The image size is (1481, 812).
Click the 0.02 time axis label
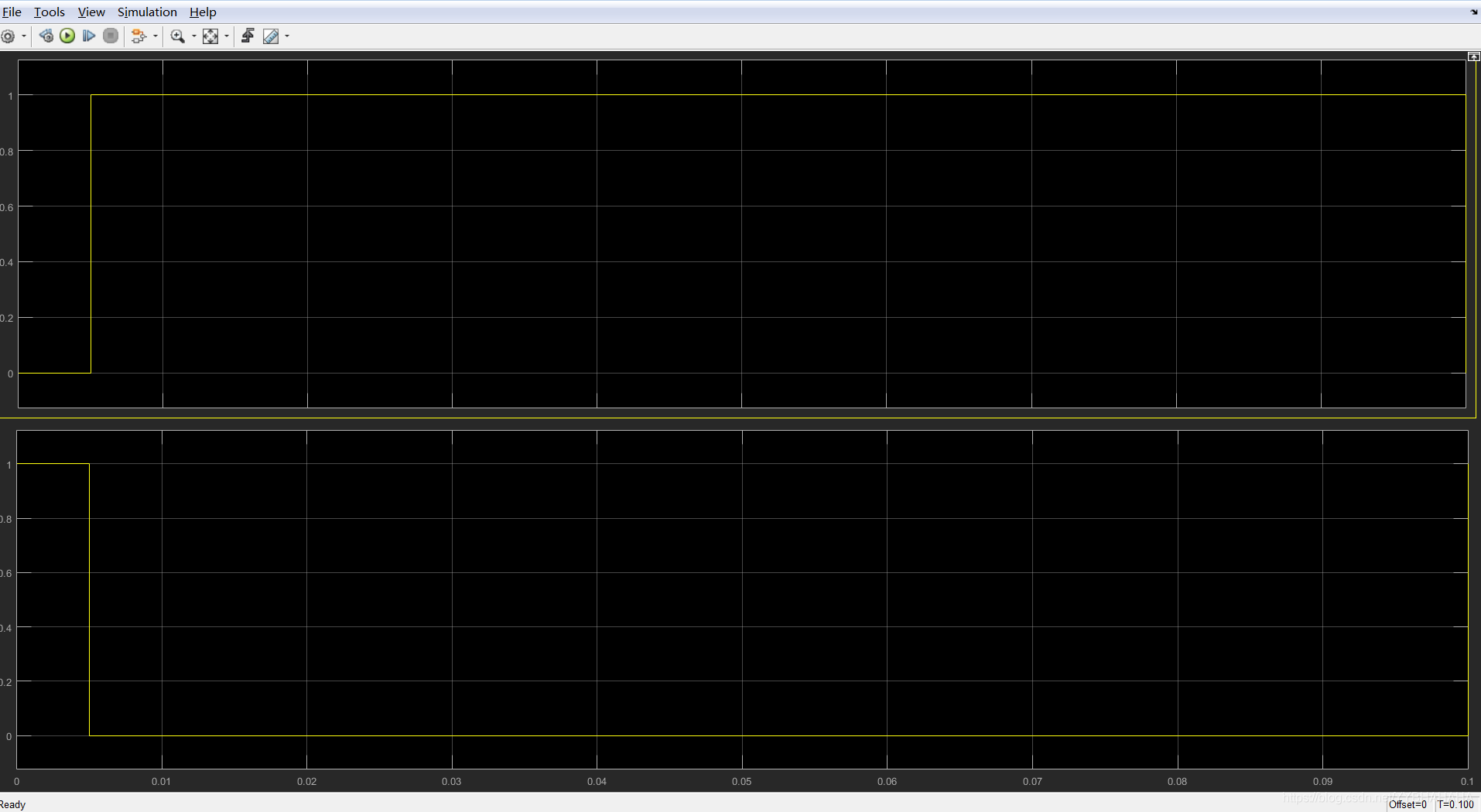pyautogui.click(x=306, y=781)
